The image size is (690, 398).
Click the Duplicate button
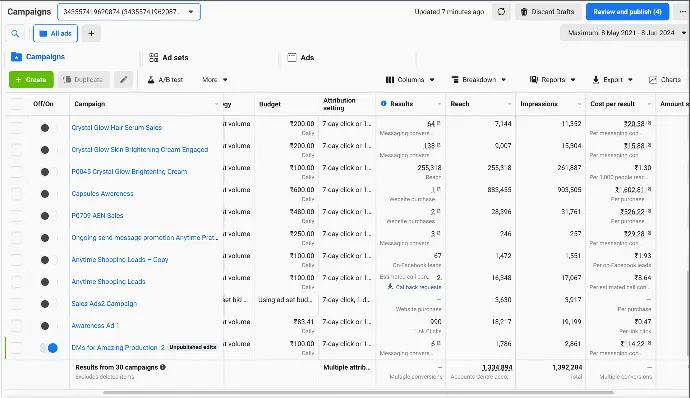click(x=84, y=80)
